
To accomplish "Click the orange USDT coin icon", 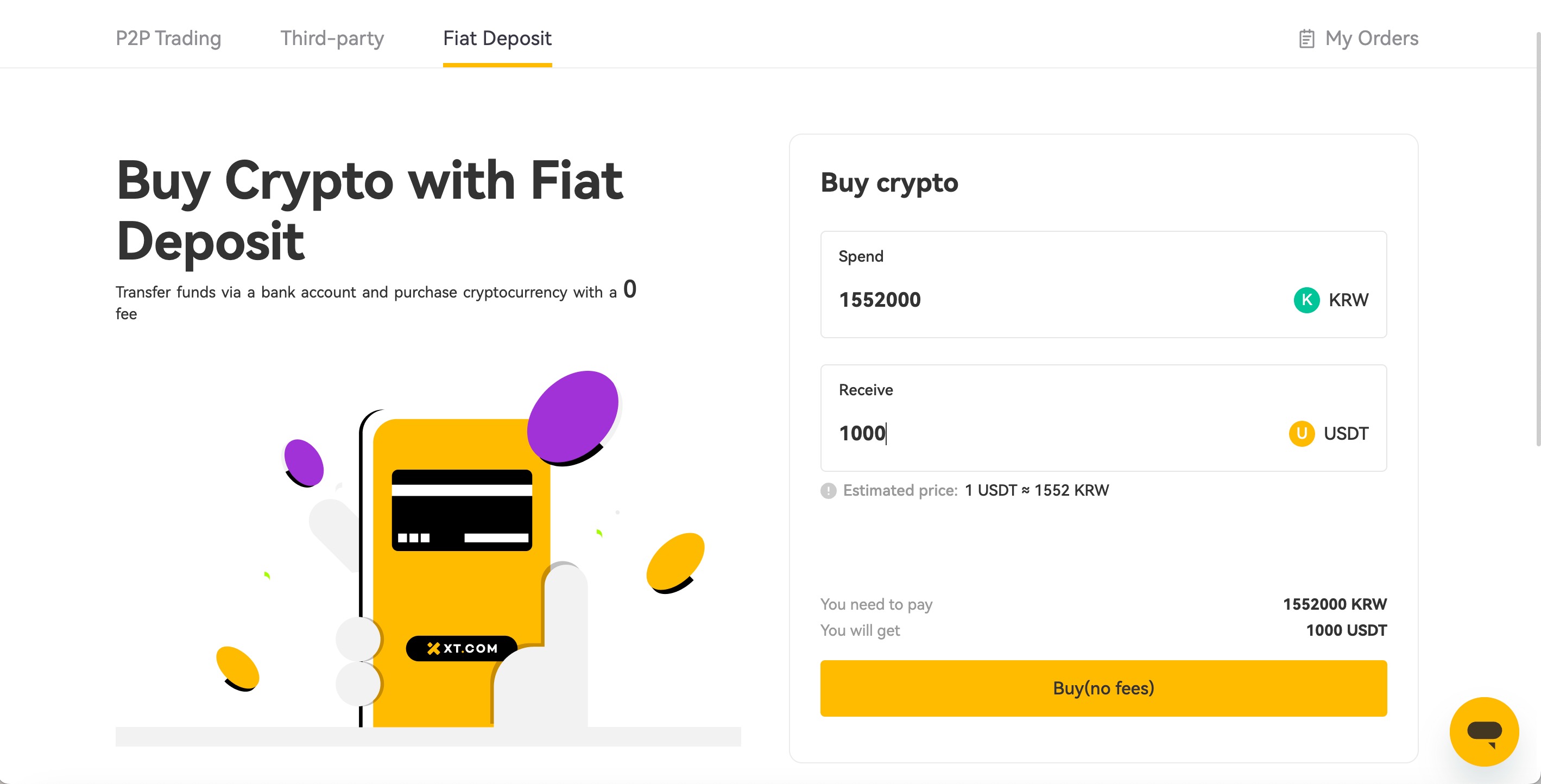I will pyautogui.click(x=1301, y=434).
